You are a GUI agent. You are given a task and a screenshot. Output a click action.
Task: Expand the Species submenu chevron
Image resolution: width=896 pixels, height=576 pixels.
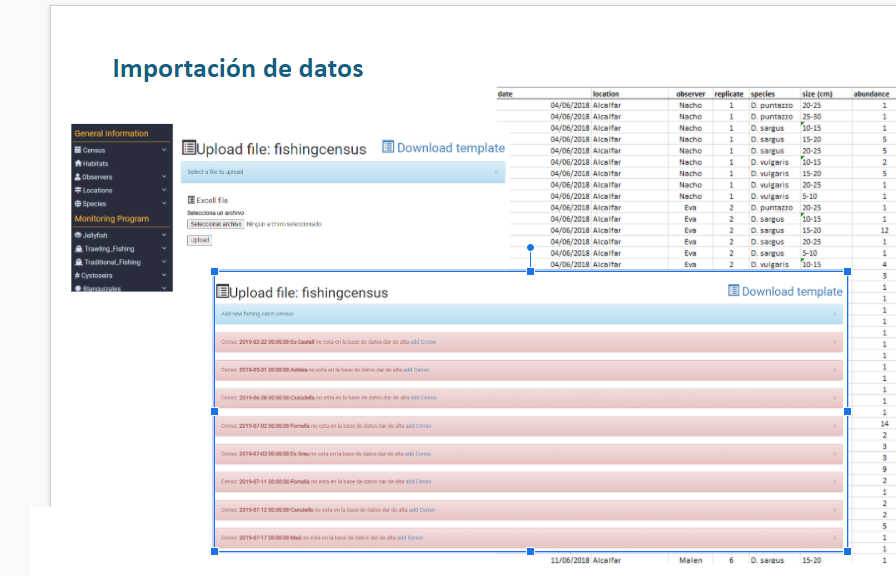(x=164, y=204)
